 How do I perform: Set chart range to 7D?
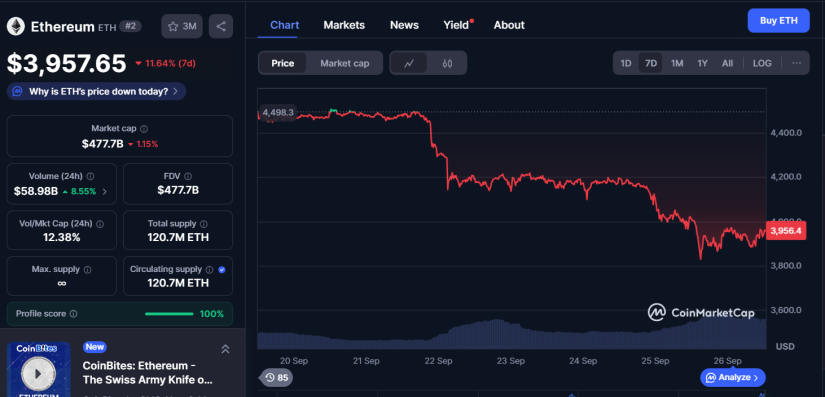[651, 63]
